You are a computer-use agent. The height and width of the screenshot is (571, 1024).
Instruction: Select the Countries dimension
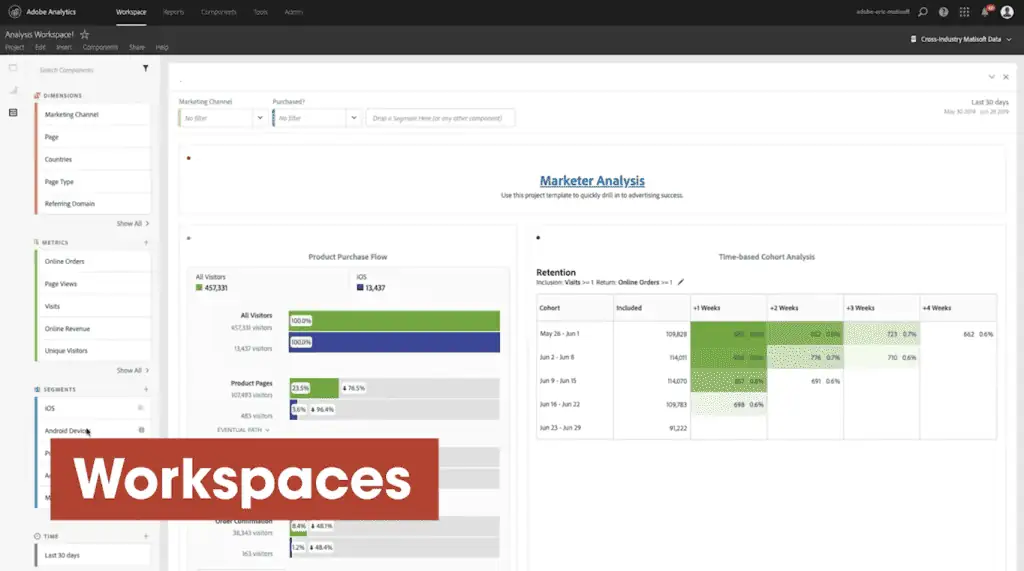click(93, 159)
